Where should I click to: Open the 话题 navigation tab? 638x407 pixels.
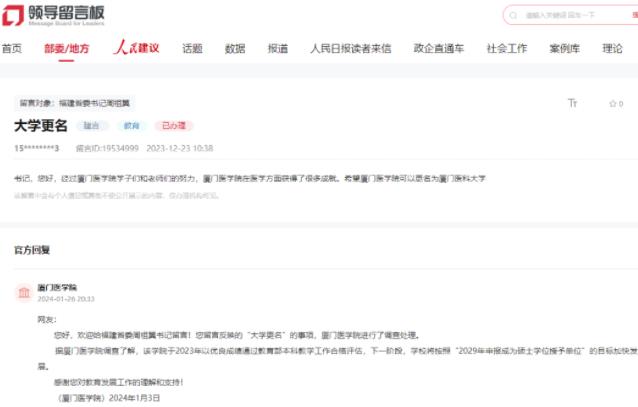click(192, 49)
